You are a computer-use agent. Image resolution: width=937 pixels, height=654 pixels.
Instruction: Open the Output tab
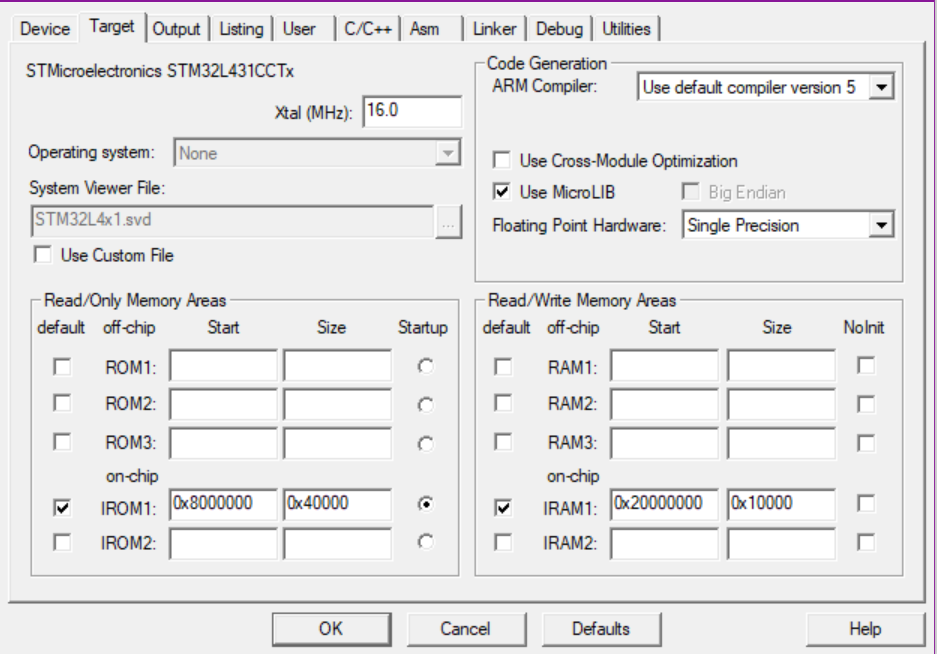176,29
